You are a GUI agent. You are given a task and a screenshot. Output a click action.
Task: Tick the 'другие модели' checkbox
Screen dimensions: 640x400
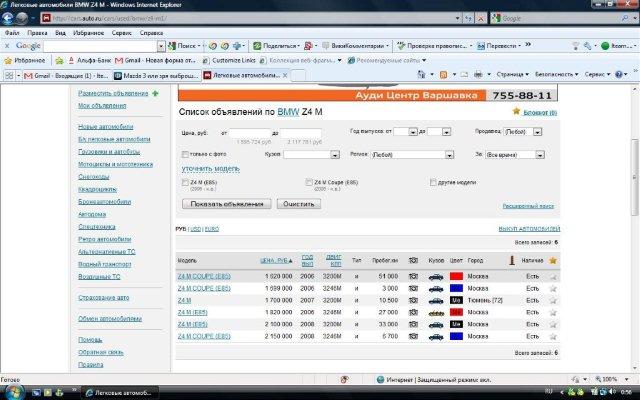click(433, 182)
